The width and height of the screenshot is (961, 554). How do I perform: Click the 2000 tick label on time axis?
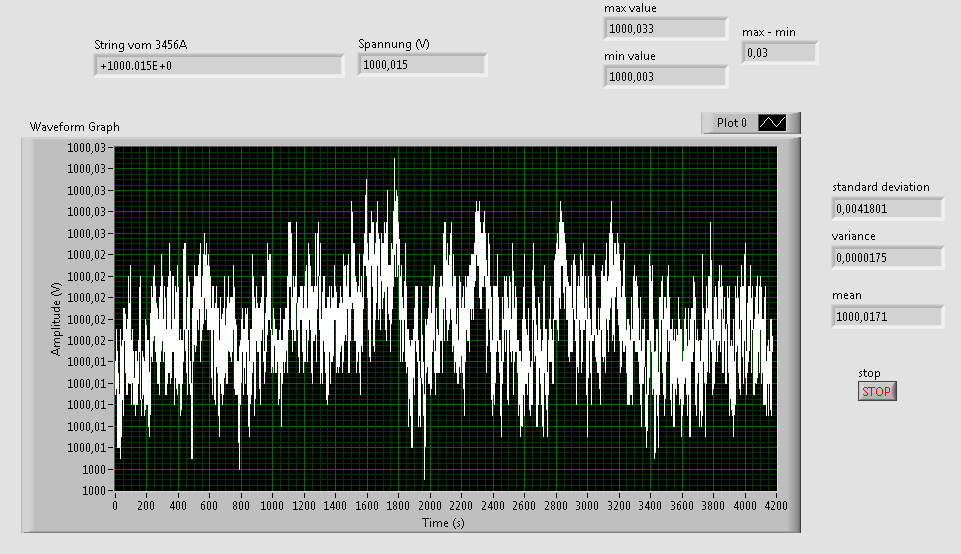pyautogui.click(x=430, y=506)
